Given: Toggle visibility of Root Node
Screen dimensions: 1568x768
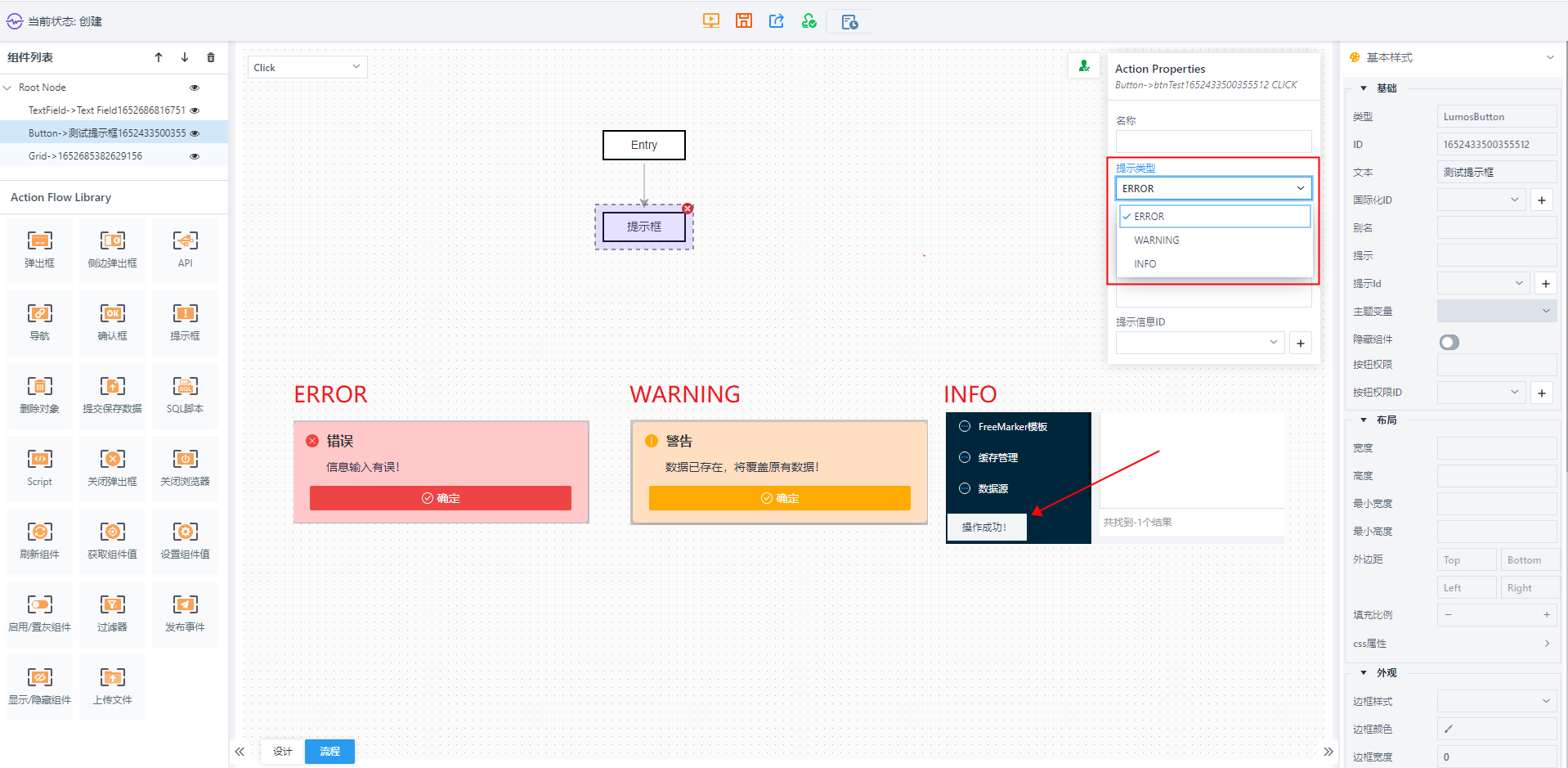Looking at the screenshot, I should pos(195,88).
